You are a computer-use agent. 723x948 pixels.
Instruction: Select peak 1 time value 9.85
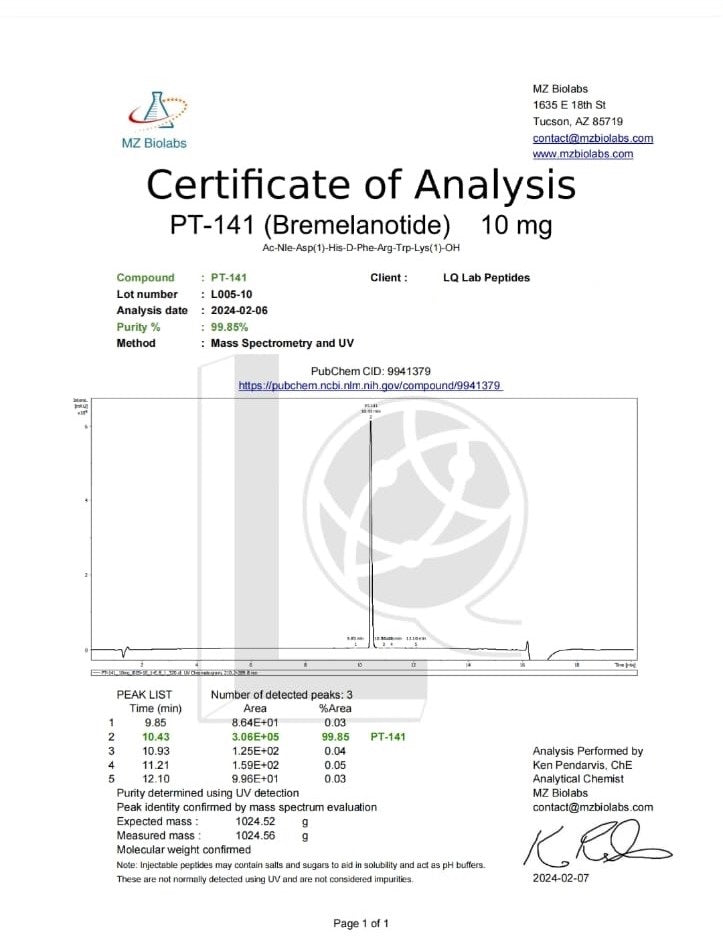155,722
